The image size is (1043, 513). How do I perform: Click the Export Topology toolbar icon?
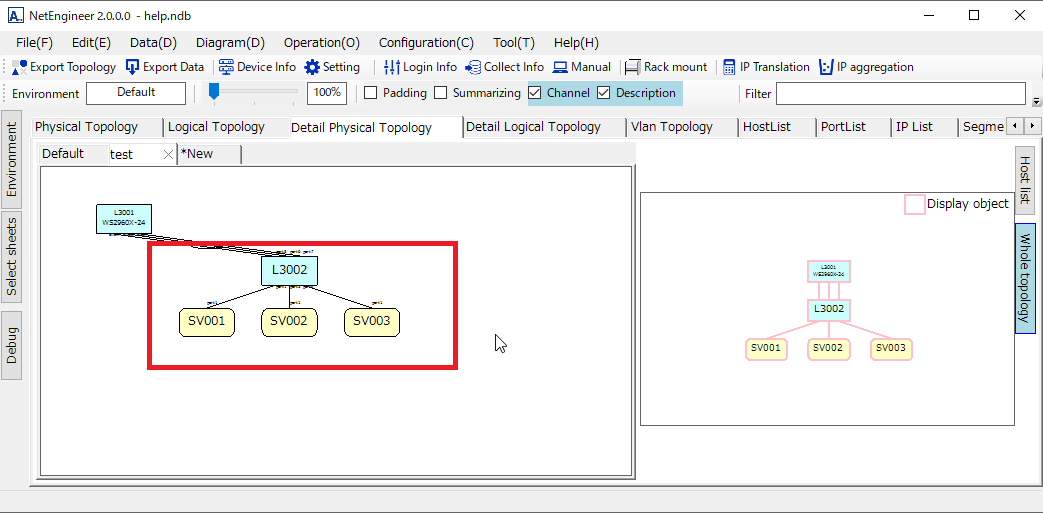(x=20, y=67)
